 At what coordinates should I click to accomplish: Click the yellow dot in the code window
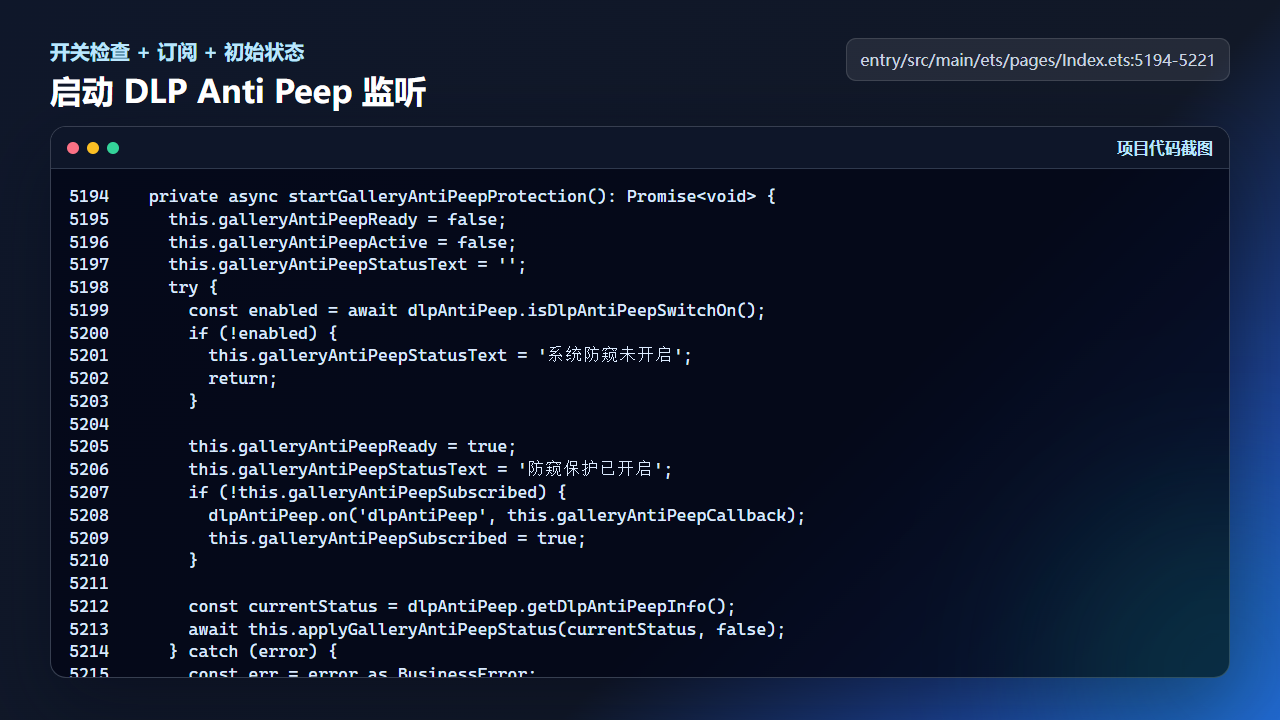point(93,148)
